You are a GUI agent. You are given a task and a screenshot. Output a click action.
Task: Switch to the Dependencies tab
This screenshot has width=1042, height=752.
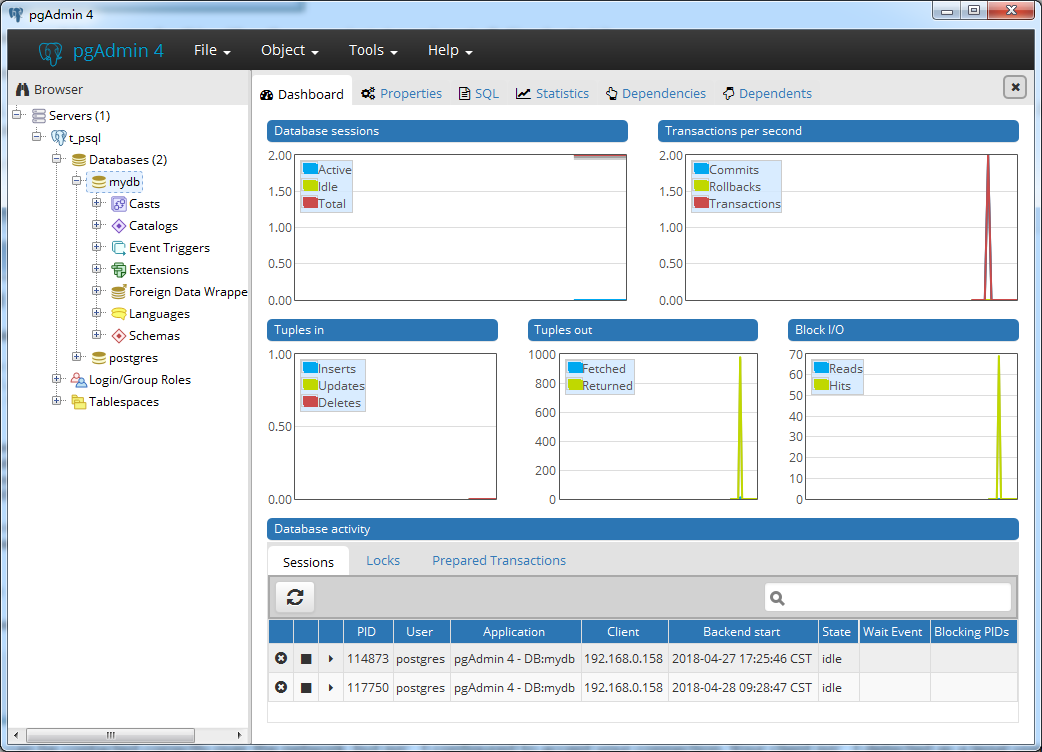pos(655,94)
